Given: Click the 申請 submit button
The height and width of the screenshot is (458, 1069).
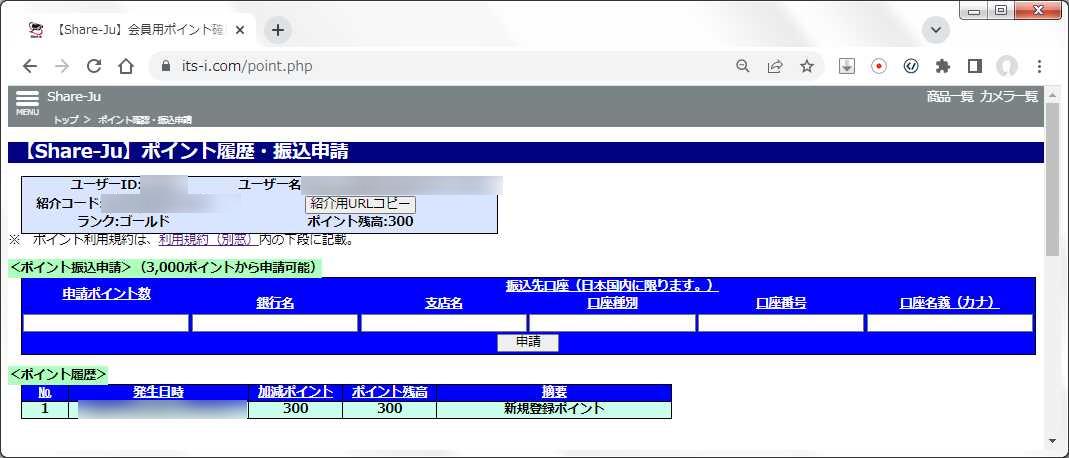Looking at the screenshot, I should [528, 342].
